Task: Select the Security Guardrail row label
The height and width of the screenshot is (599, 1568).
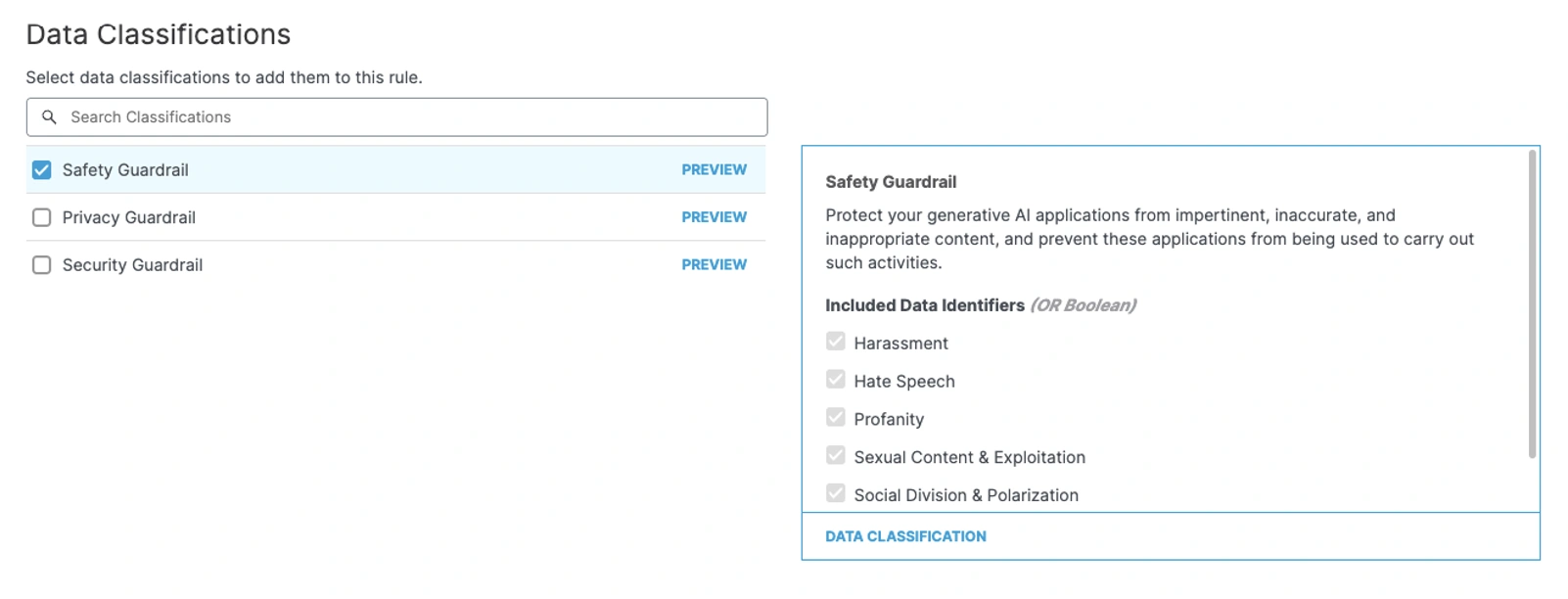Action: point(132,265)
